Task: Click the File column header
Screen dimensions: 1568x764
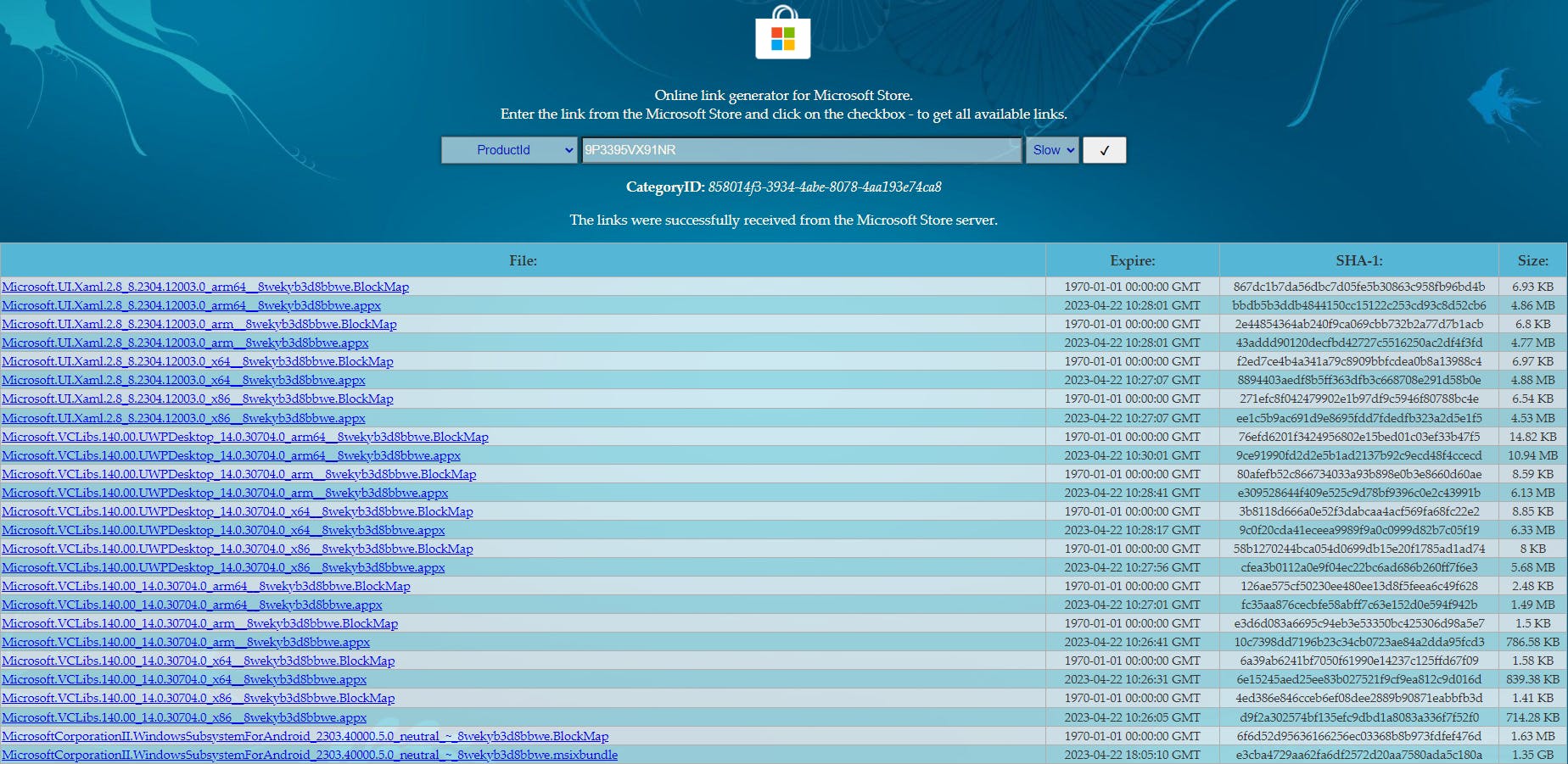Action: [523, 260]
